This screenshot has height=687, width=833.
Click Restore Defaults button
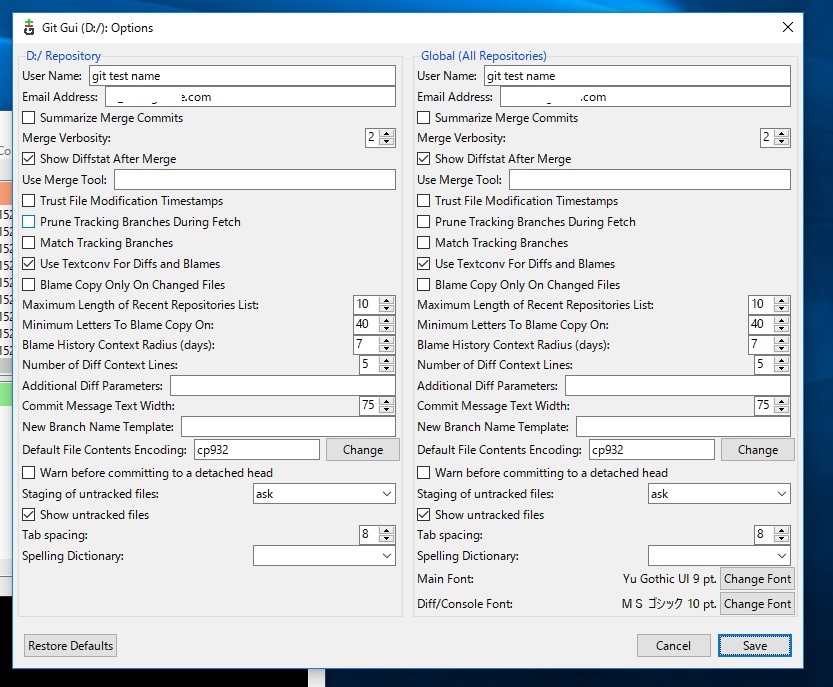(71, 646)
